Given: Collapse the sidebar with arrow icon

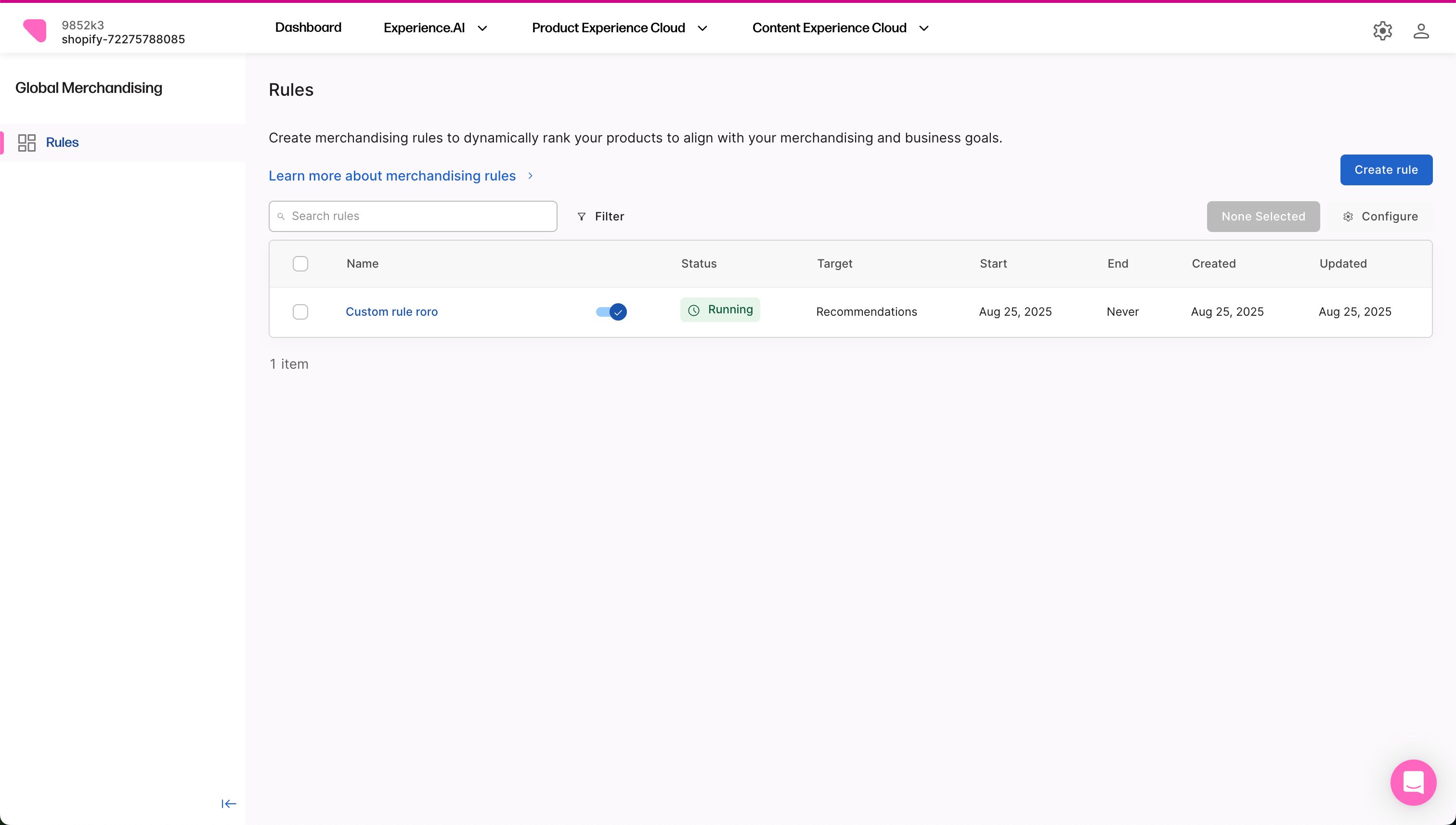Looking at the screenshot, I should [x=228, y=803].
